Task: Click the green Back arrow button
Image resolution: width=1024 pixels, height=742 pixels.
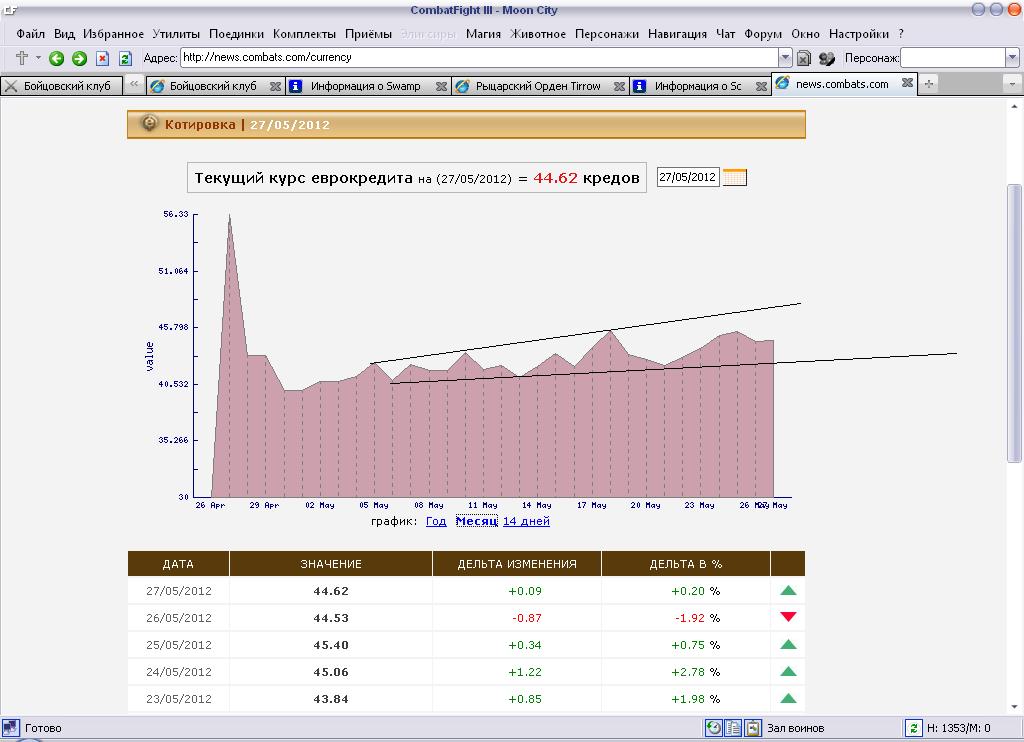Action: coord(57,58)
